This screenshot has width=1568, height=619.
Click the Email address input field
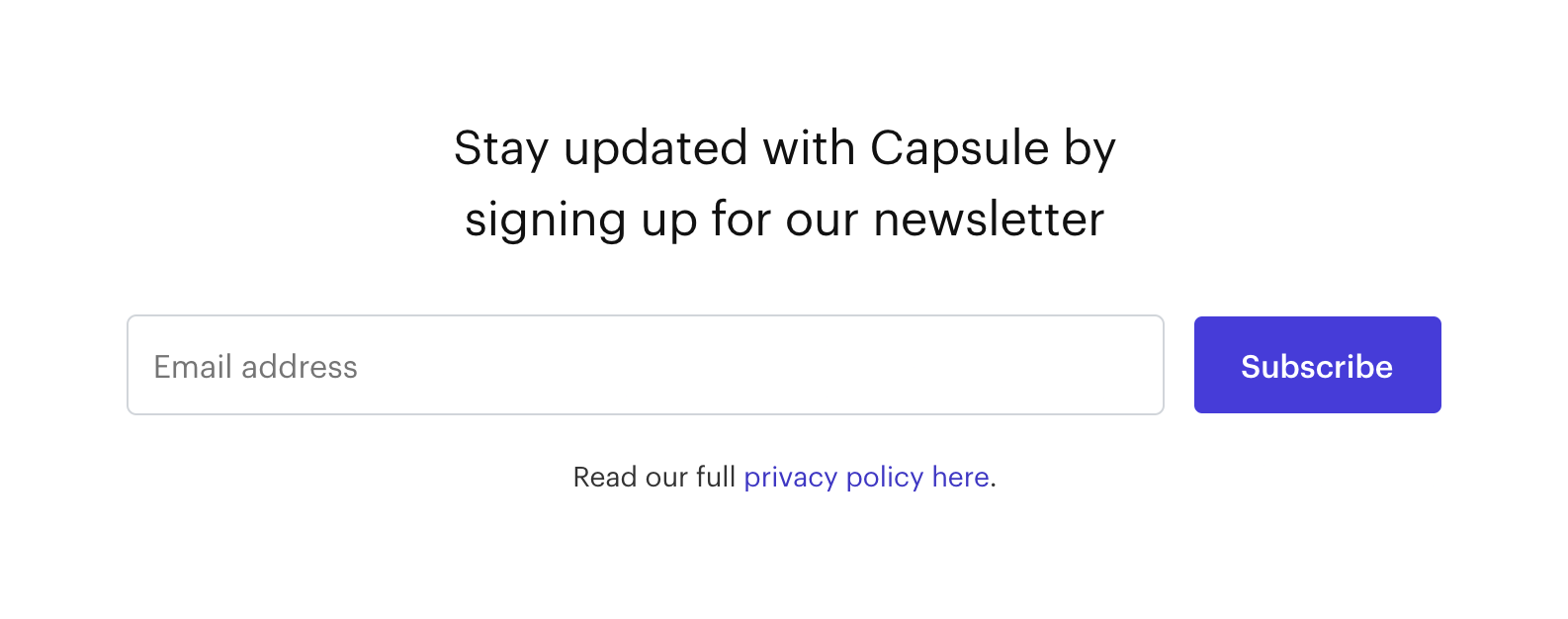[x=645, y=365]
